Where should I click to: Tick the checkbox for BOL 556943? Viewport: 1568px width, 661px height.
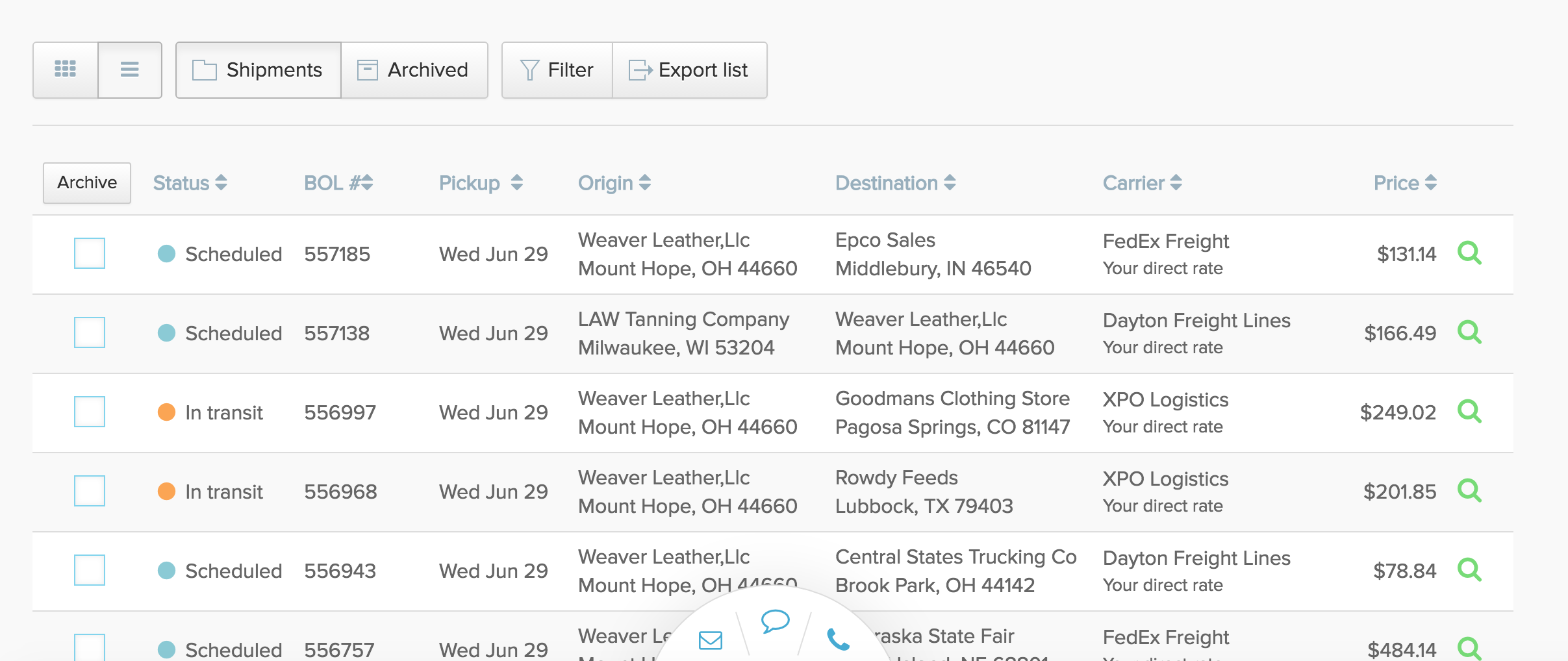[90, 570]
